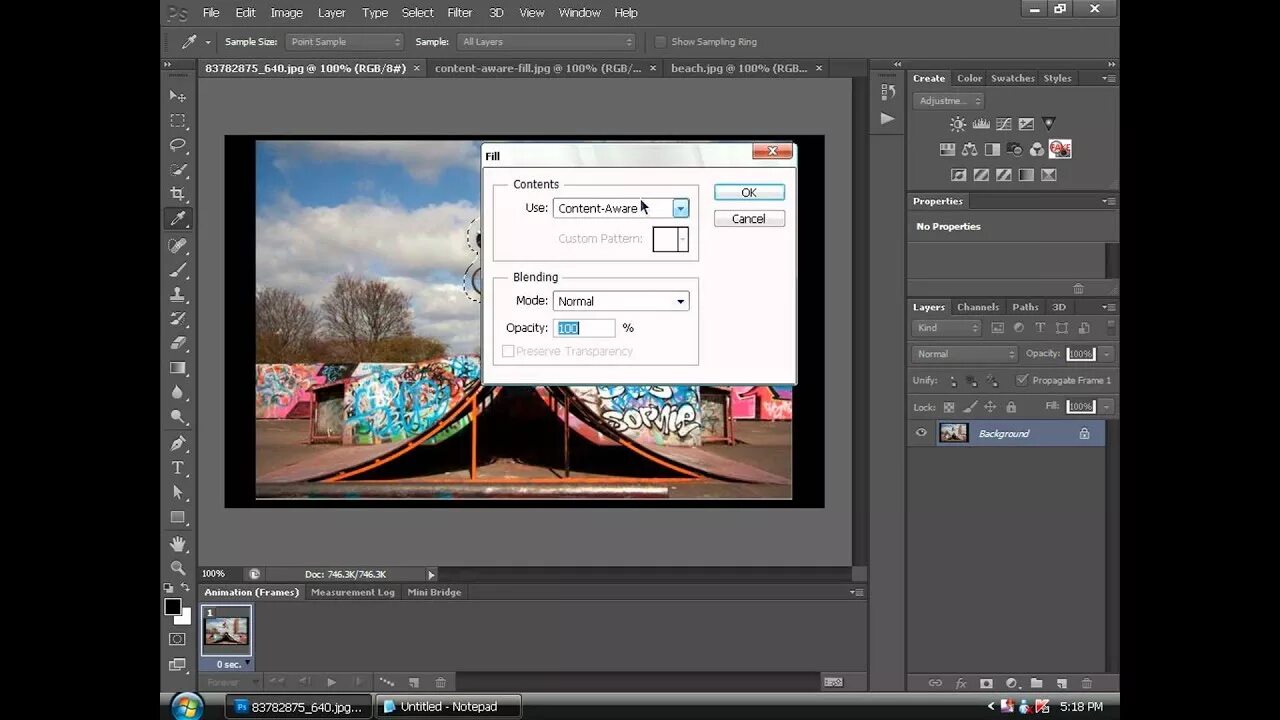Add a Curves adjustment

[1003, 124]
